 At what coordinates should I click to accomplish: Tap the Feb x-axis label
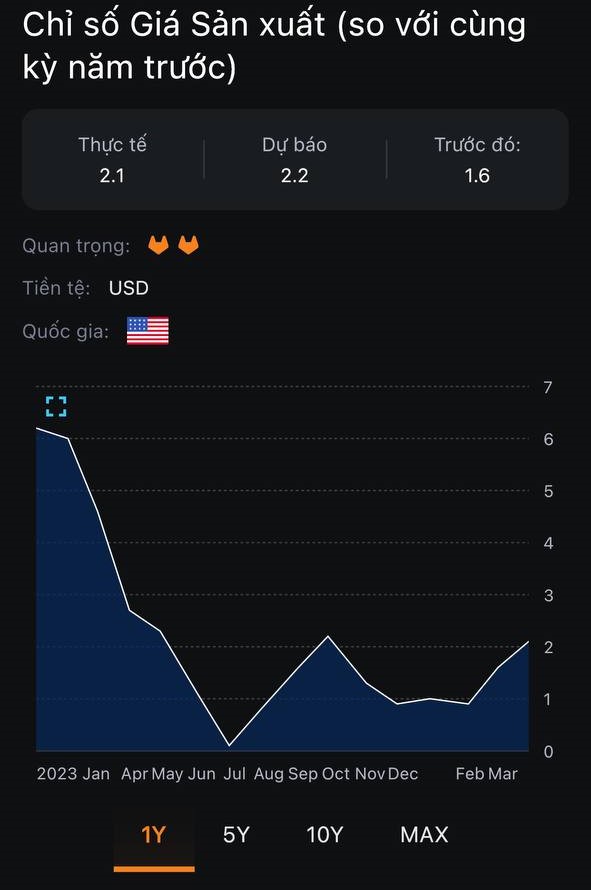coord(470,774)
